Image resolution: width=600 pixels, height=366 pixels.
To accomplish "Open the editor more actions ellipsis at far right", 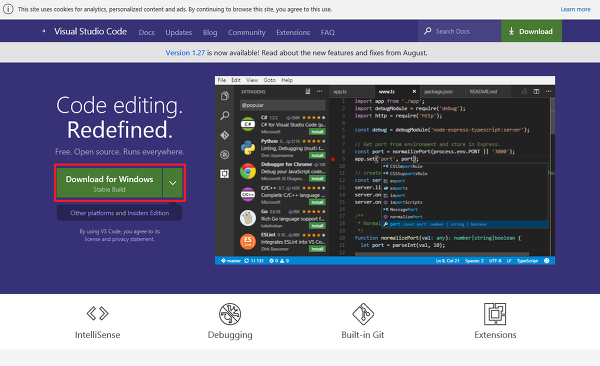I will [x=549, y=92].
